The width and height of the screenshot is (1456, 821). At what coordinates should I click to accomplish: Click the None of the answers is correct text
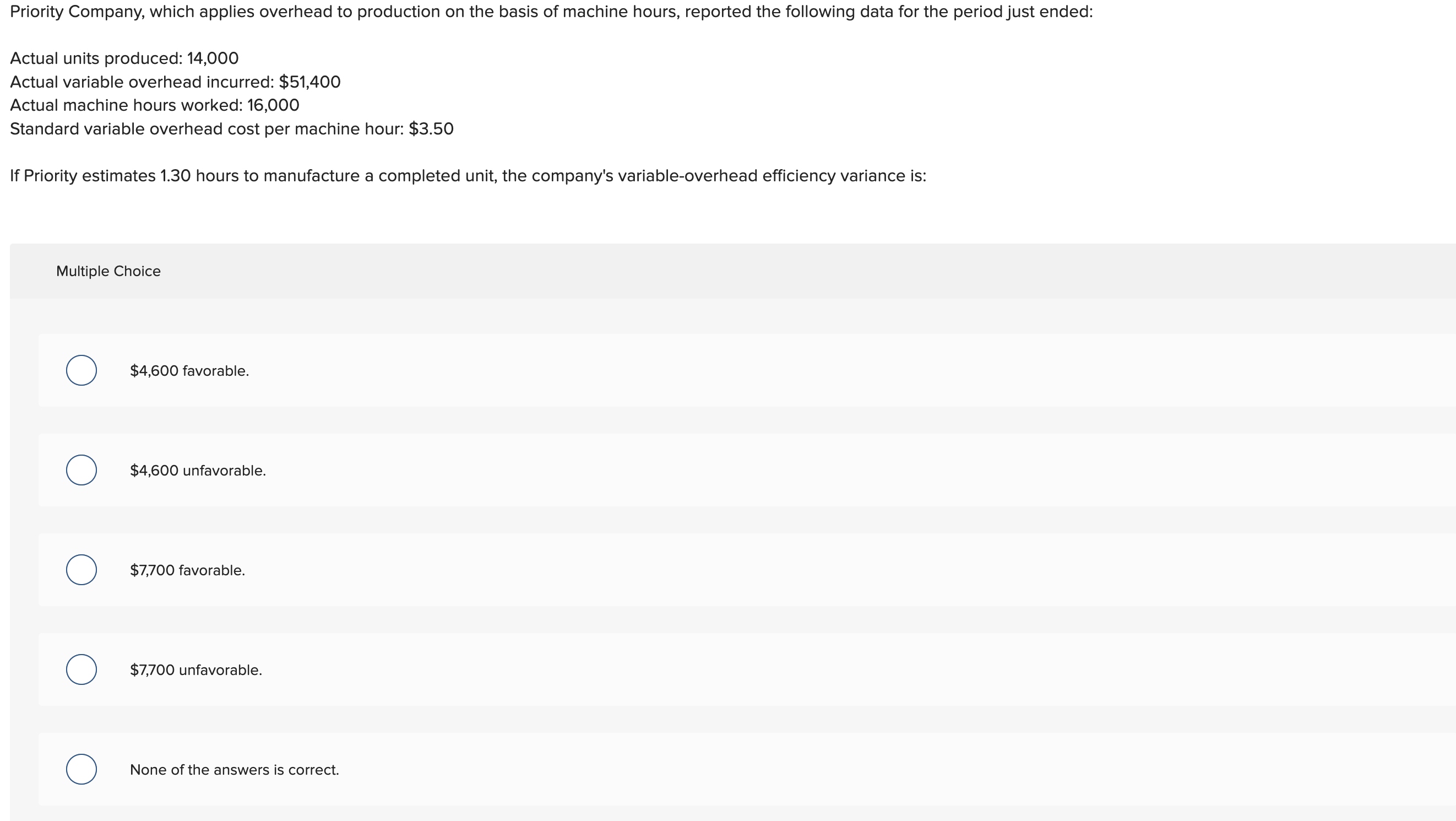pyautogui.click(x=234, y=769)
